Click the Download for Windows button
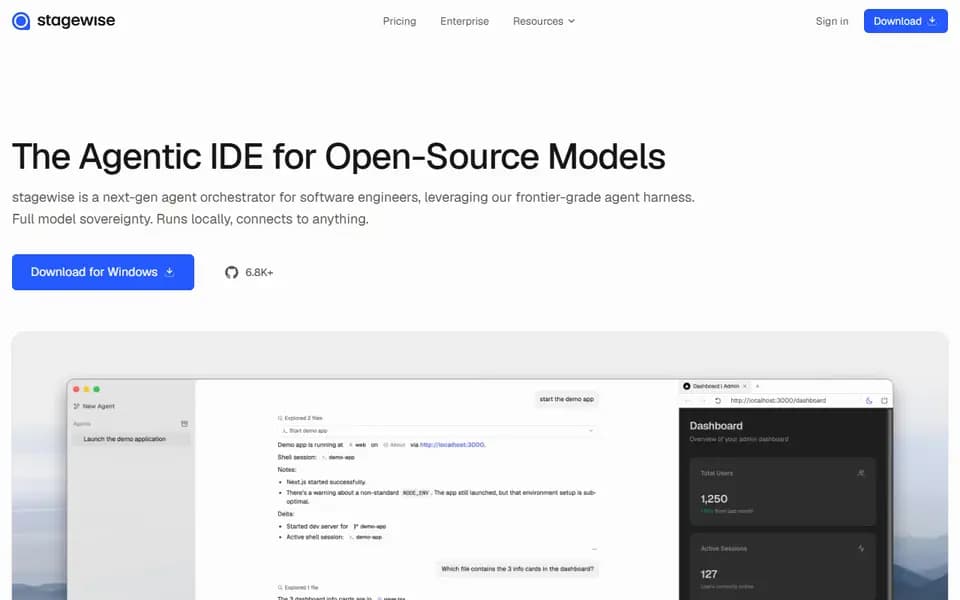This screenshot has height=600, width=960. tap(103, 272)
